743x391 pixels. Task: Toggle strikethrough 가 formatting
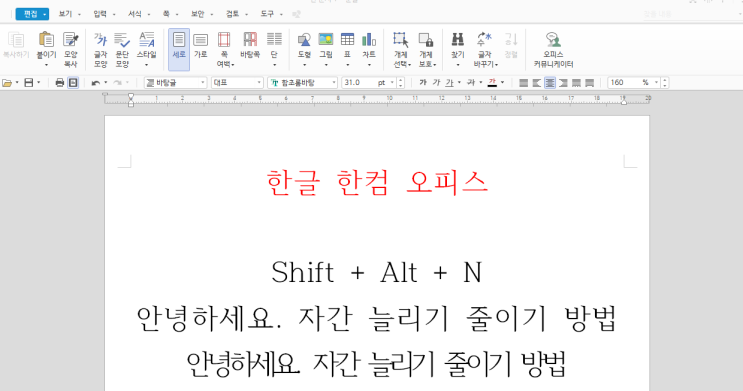471,82
